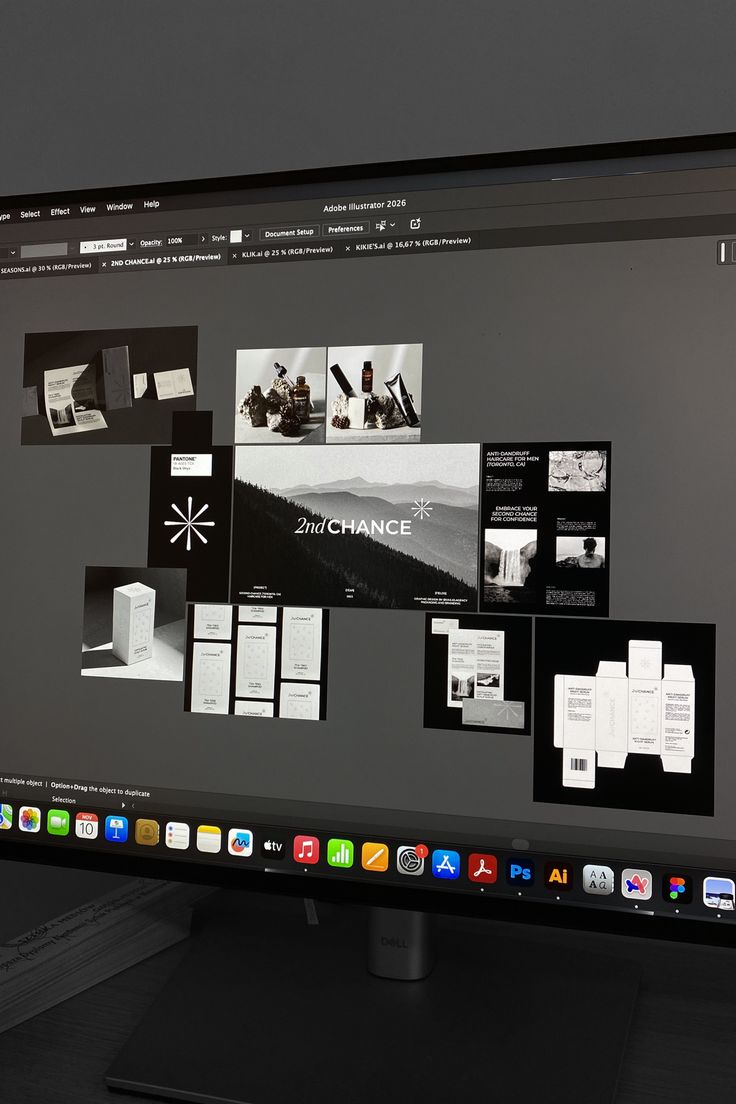
Task: Click the Illustrator dock icon
Action: point(558,876)
